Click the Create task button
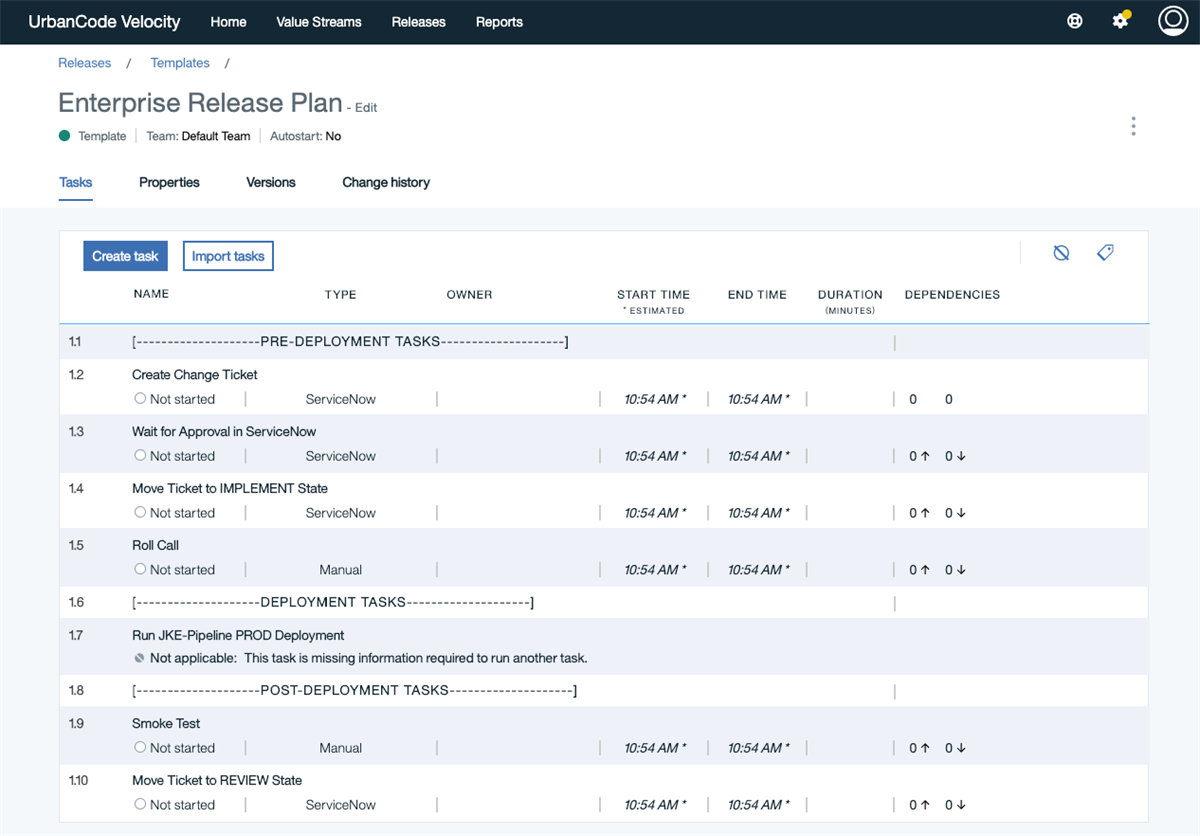Image resolution: width=1200 pixels, height=836 pixels. pos(124,256)
